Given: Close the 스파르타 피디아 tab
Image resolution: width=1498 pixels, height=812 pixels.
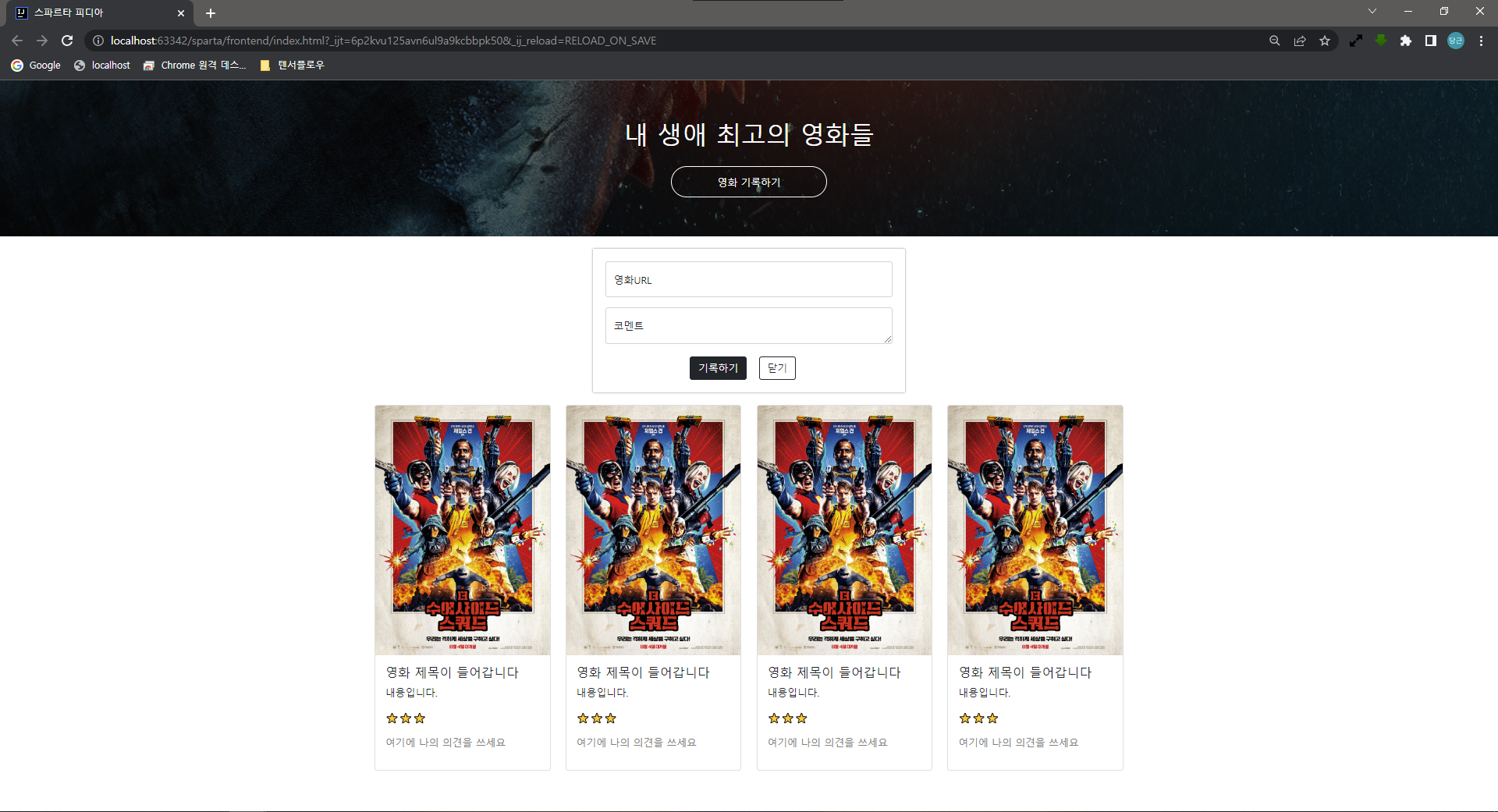Looking at the screenshot, I should point(181,13).
